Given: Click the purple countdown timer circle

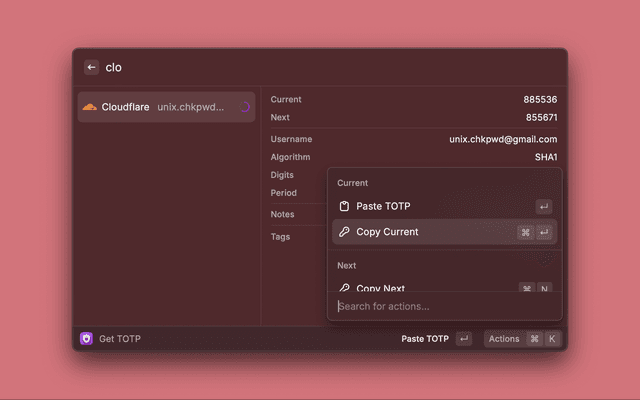Looking at the screenshot, I should [x=244, y=107].
